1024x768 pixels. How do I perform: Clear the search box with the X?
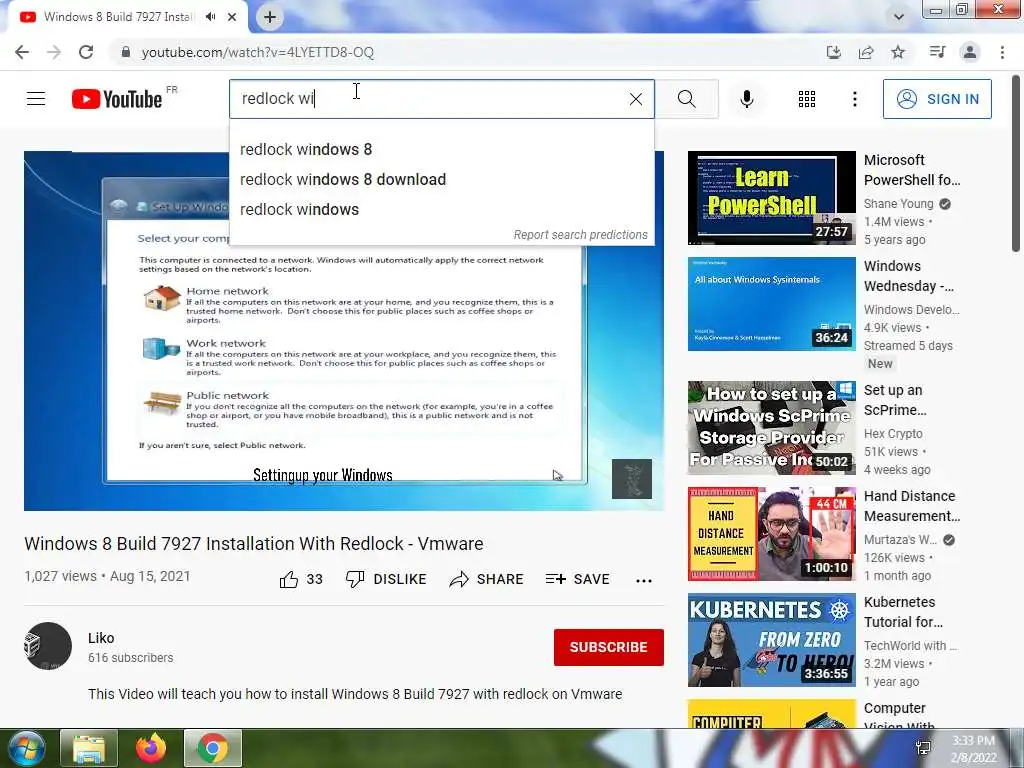pyautogui.click(x=635, y=99)
